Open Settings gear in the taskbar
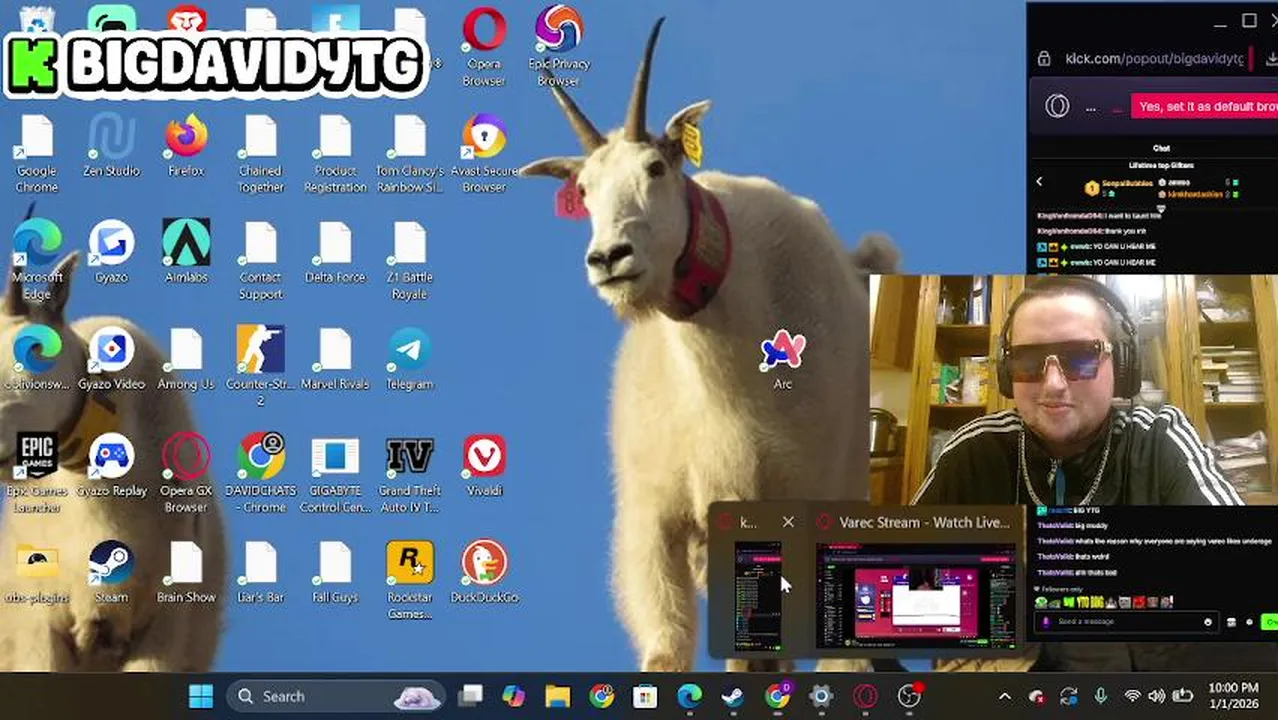This screenshot has height=720, width=1278. tap(821, 696)
